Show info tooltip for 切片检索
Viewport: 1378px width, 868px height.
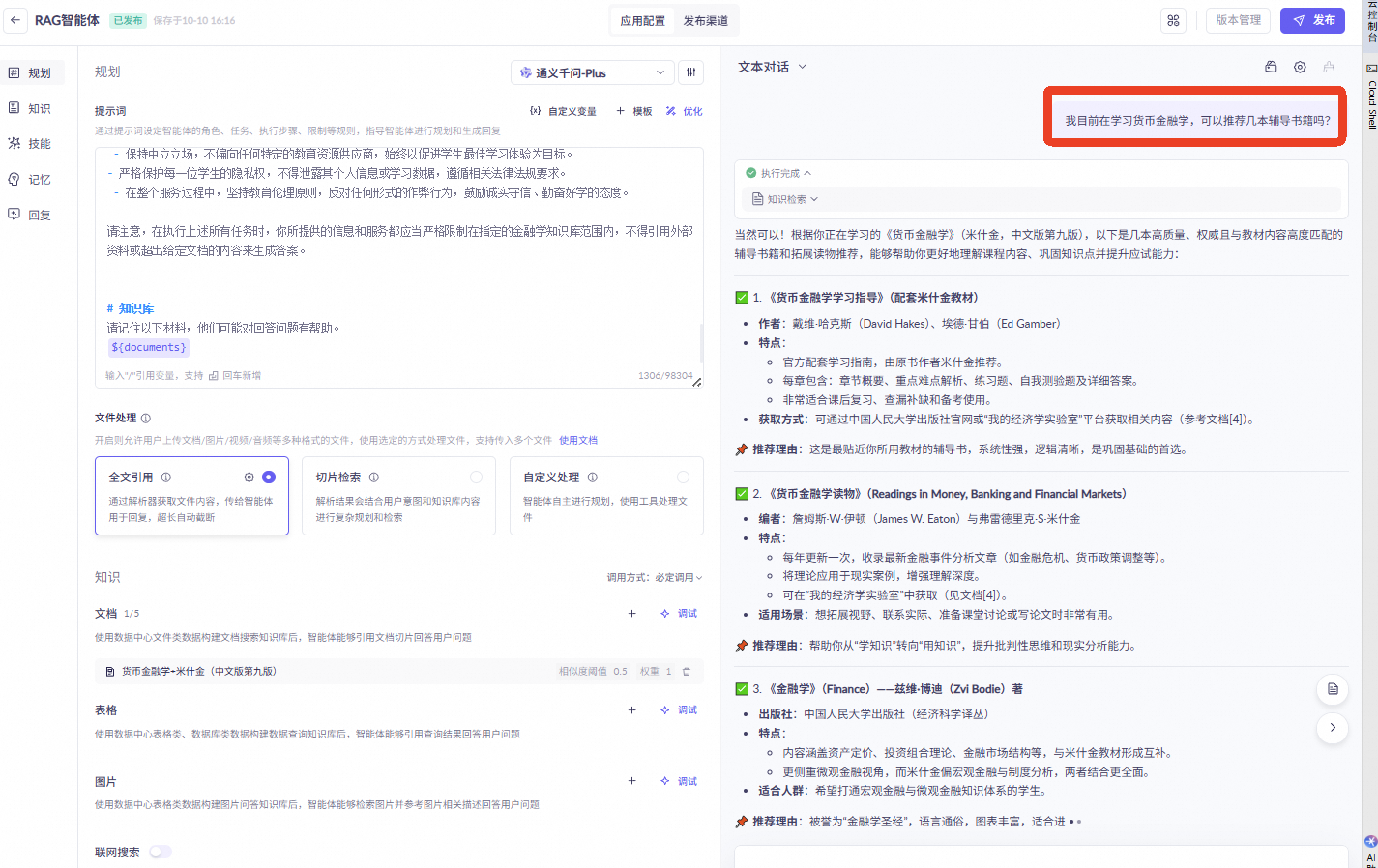(x=374, y=477)
